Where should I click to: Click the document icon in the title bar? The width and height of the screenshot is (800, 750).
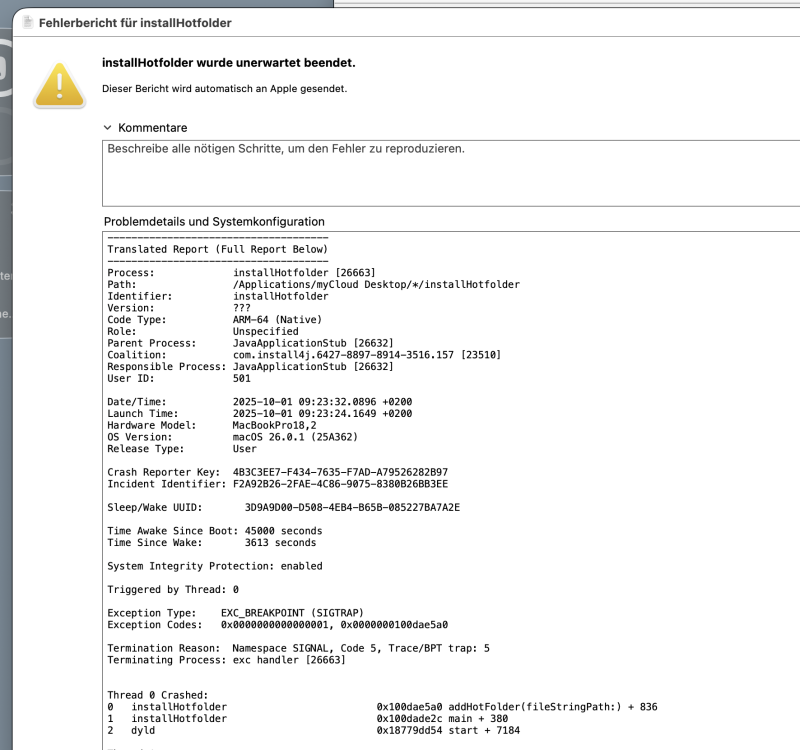(28, 22)
